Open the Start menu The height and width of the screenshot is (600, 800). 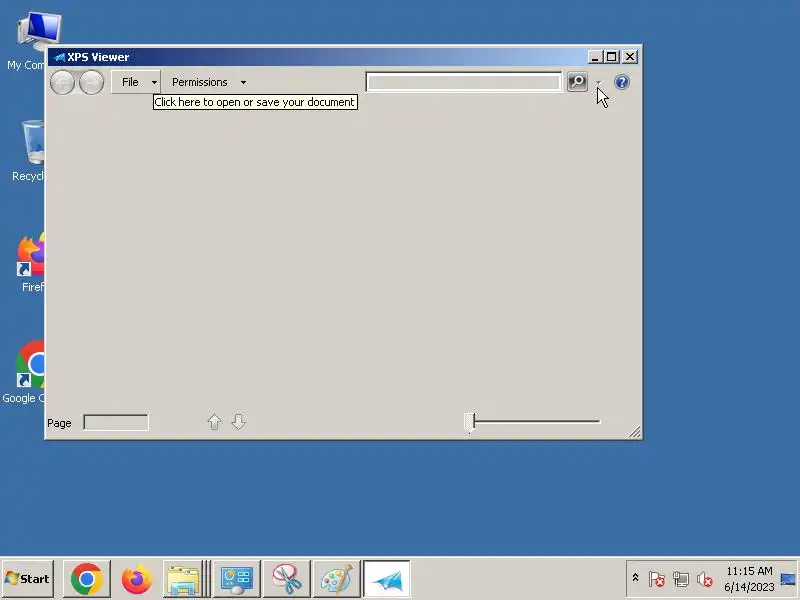click(x=28, y=579)
